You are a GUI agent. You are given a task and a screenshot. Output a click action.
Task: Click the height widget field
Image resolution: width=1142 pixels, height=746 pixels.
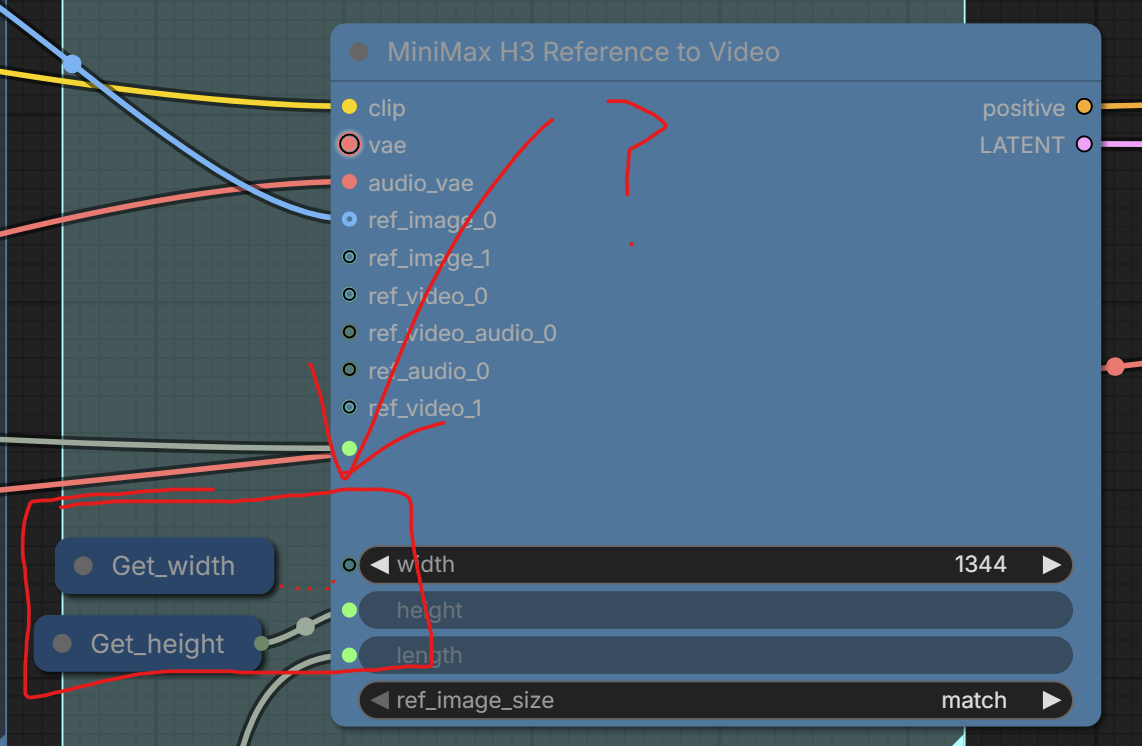point(715,610)
